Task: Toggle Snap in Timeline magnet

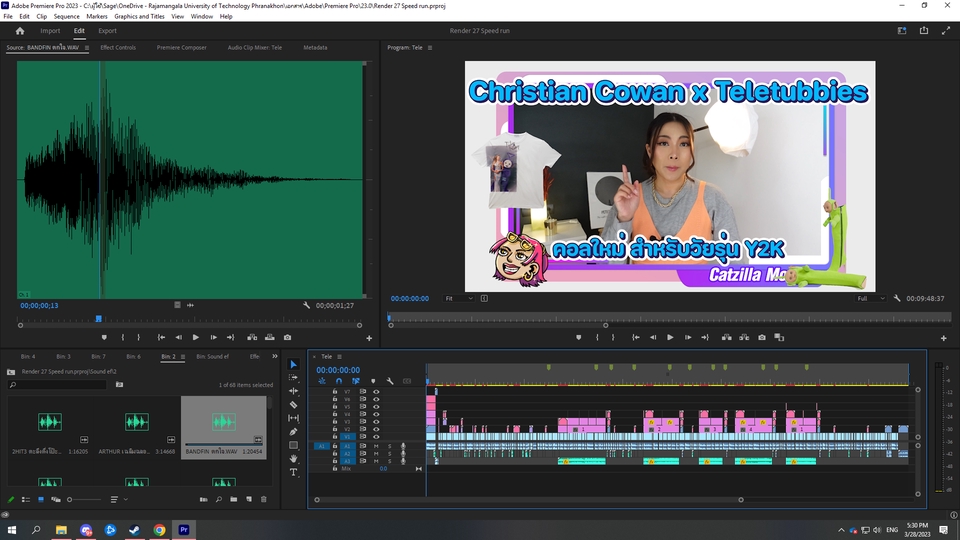Action: [339, 381]
